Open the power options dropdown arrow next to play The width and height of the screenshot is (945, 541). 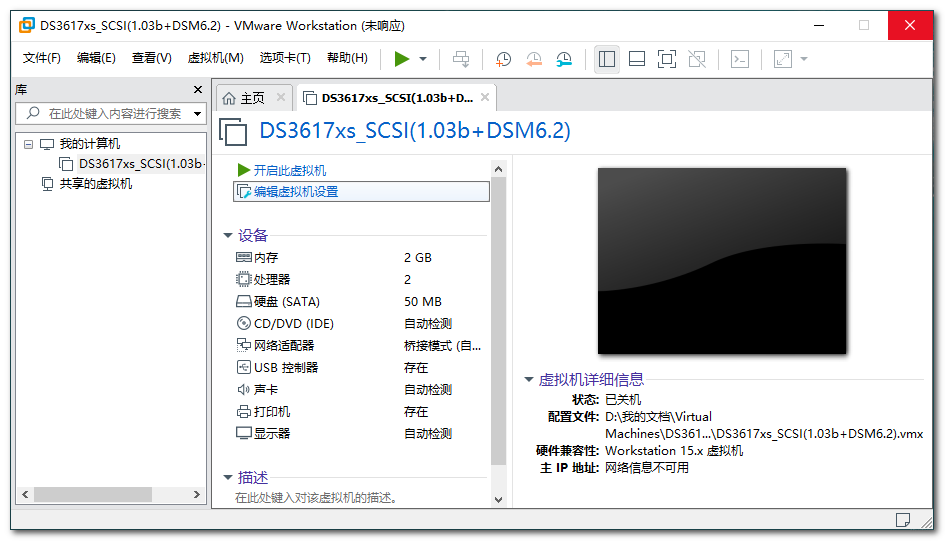click(x=423, y=59)
